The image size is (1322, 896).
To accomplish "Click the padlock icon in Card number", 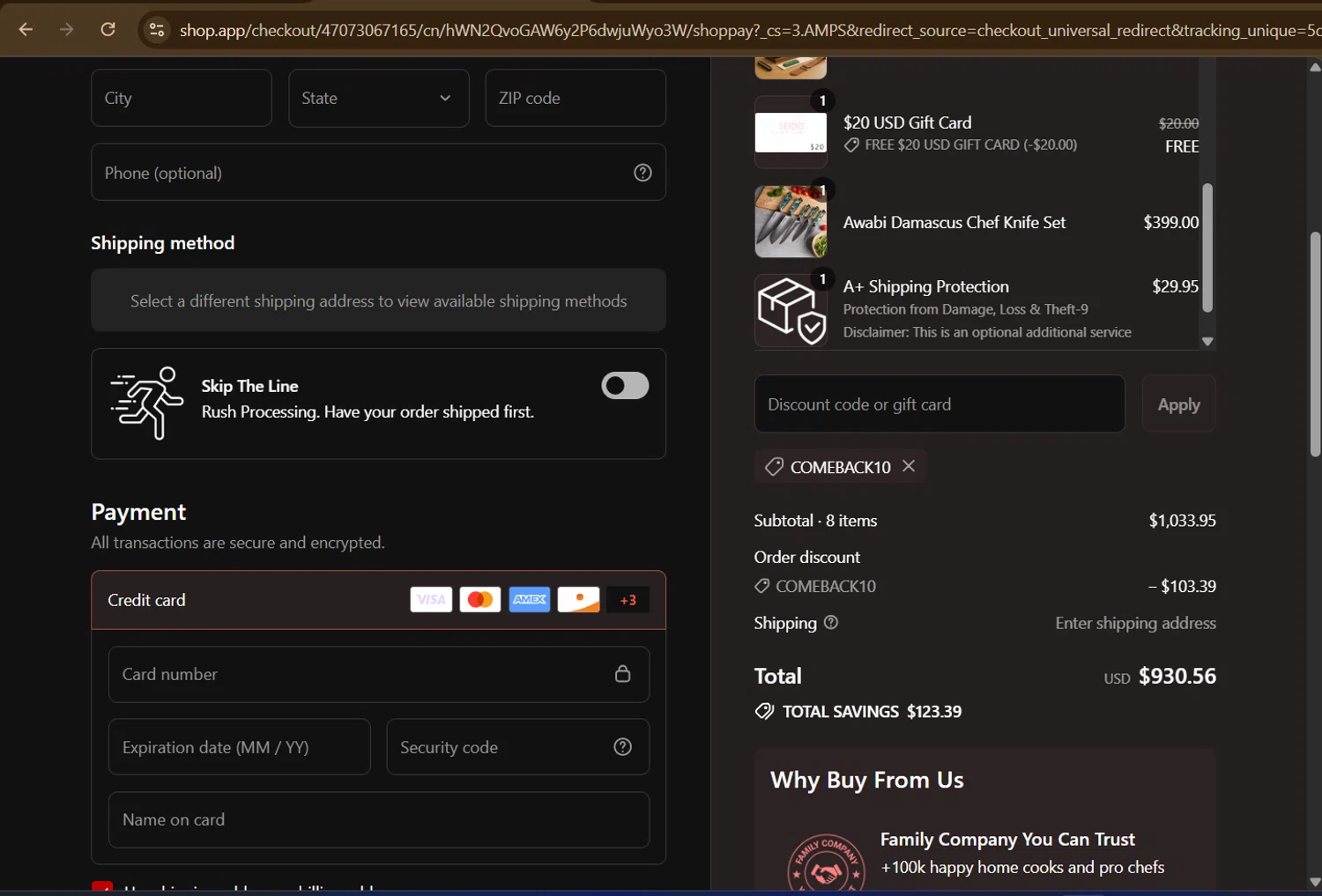I will [x=622, y=674].
